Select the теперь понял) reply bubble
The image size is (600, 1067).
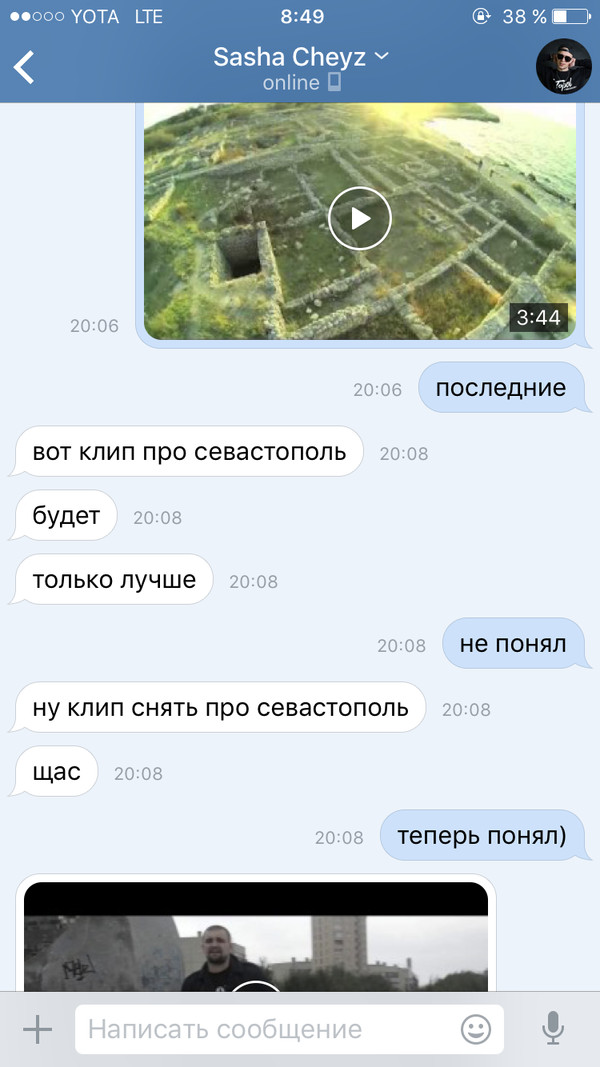(x=482, y=836)
